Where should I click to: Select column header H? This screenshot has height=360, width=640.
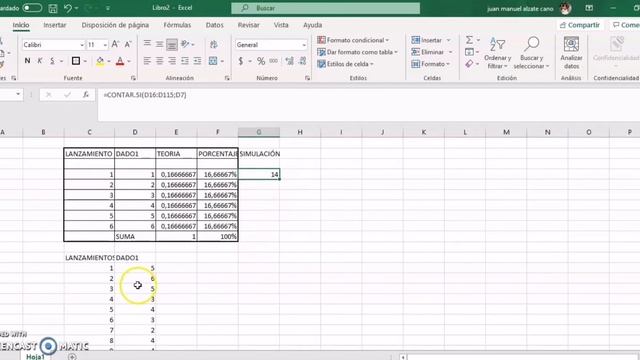click(x=300, y=132)
